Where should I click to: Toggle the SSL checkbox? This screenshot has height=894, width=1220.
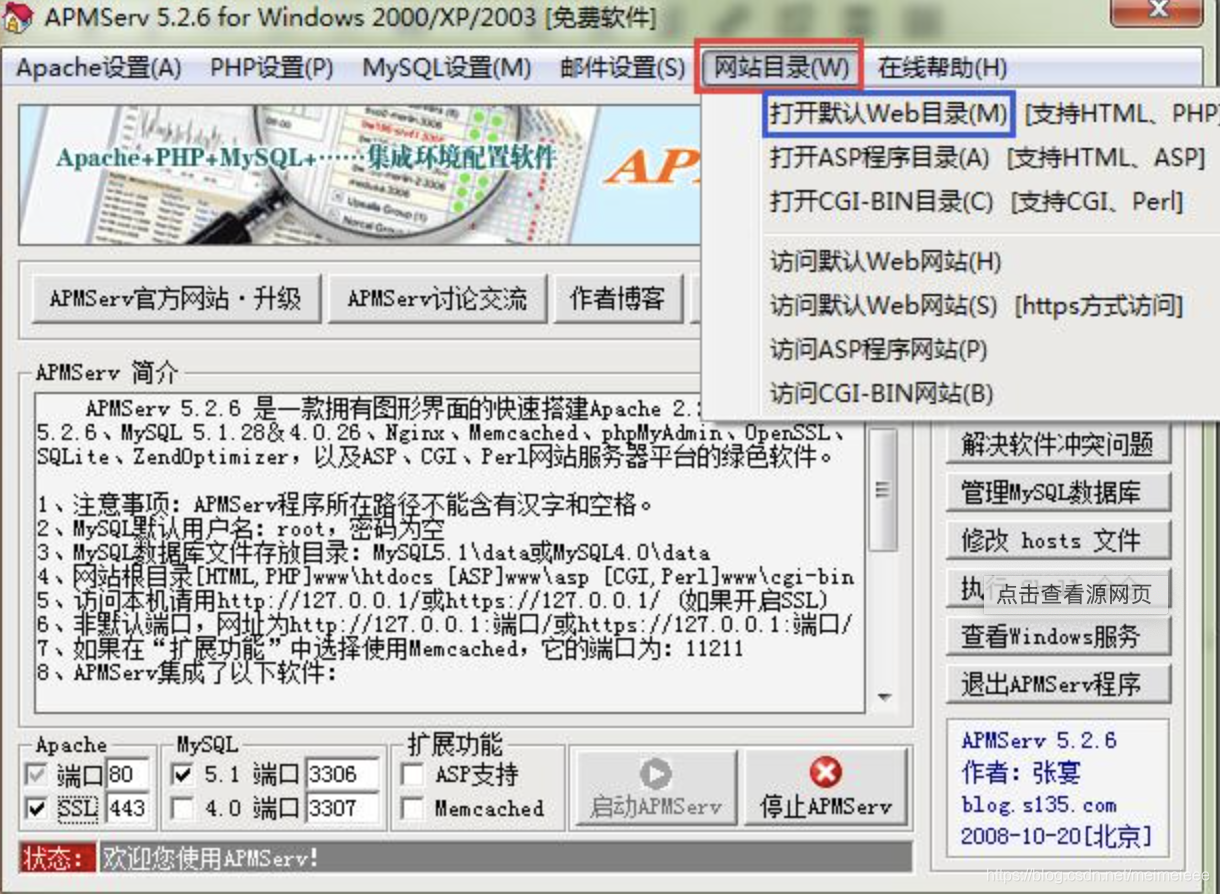(x=38, y=808)
